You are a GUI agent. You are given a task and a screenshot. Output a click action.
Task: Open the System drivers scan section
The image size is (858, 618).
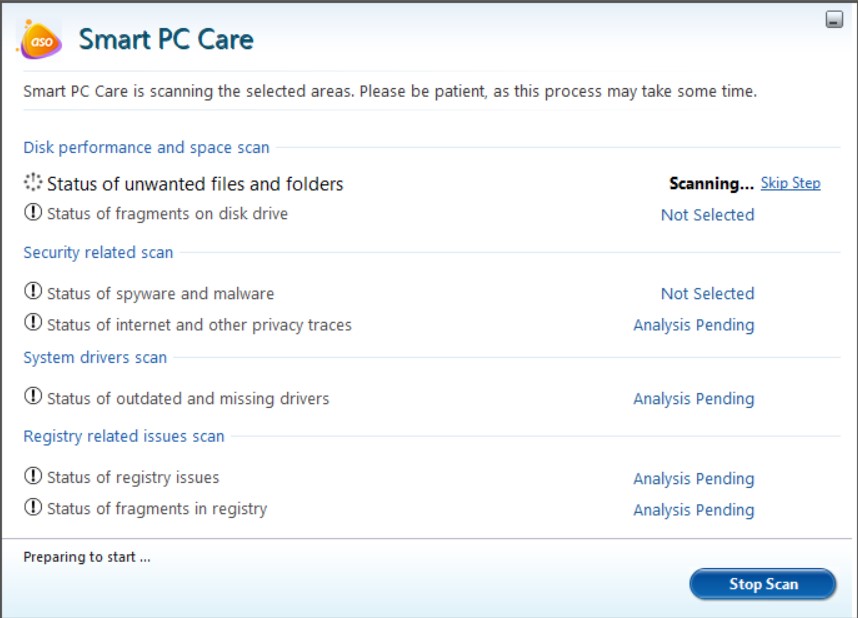pyautogui.click(x=94, y=357)
